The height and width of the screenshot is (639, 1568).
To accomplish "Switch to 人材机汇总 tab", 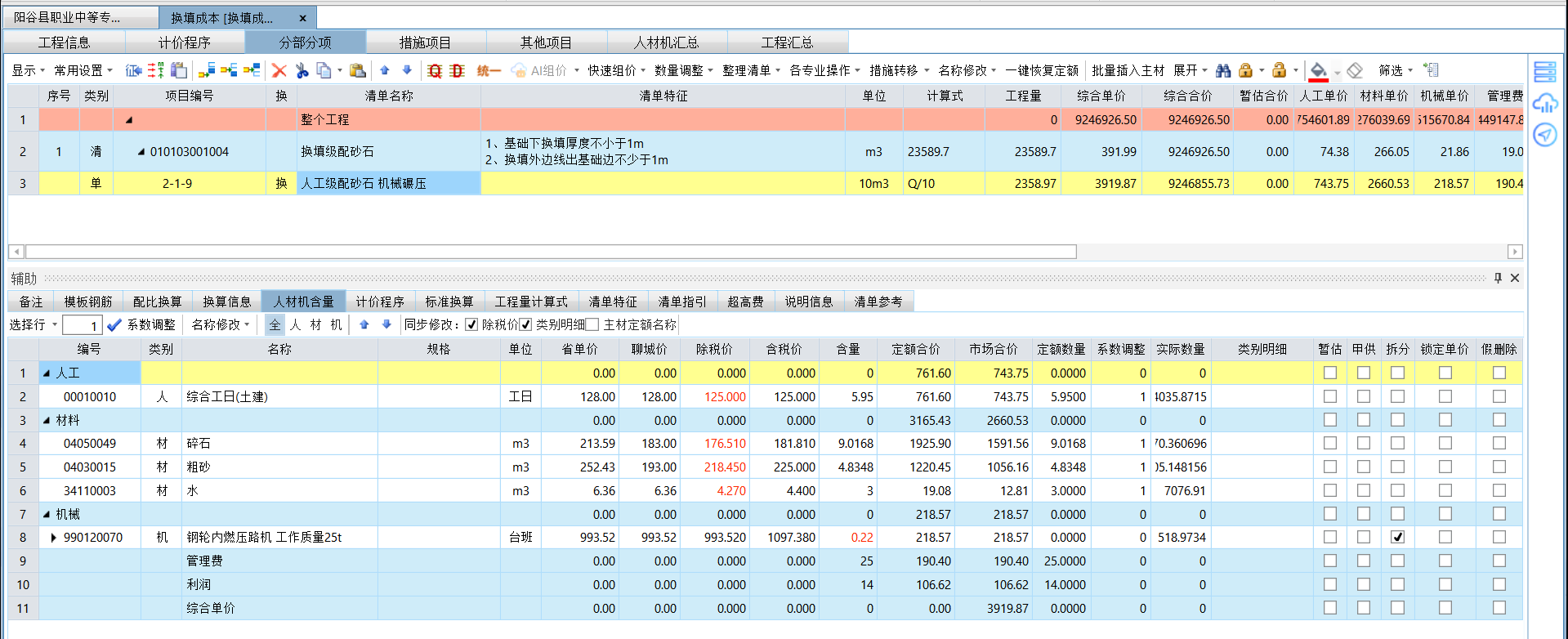I will 667,42.
